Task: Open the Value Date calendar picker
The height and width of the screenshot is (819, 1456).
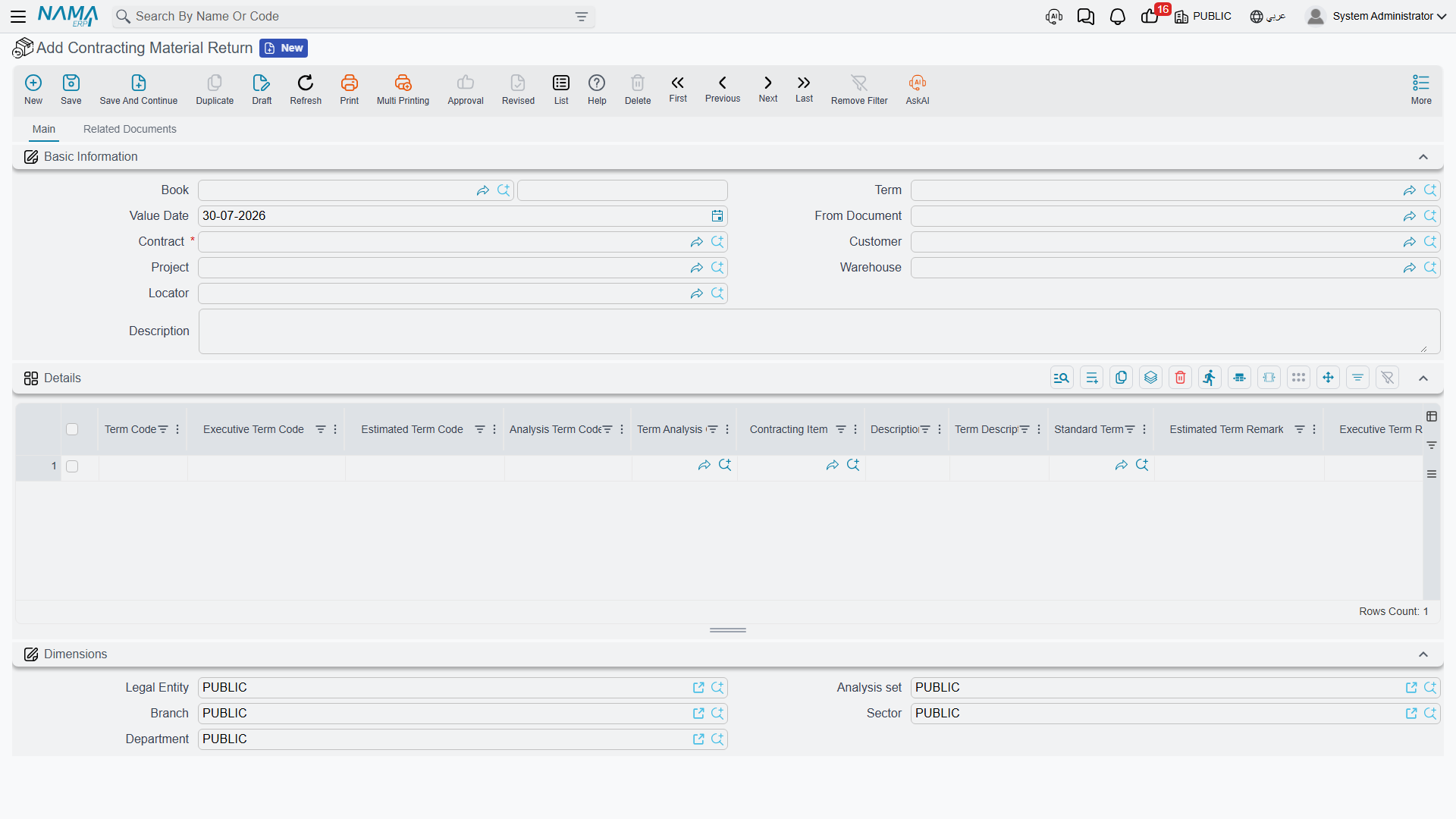Action: 717,216
